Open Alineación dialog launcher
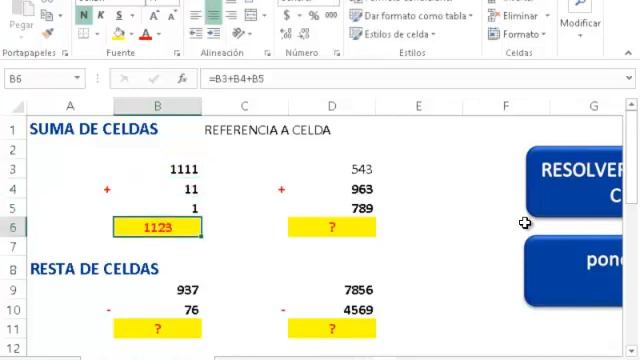This screenshot has width=640, height=360. coord(267,53)
